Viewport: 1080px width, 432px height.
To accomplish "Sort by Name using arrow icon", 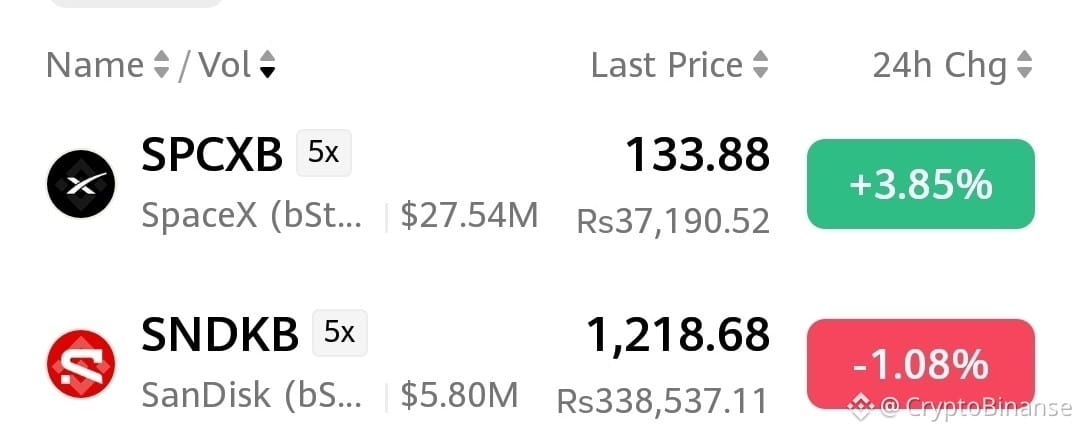I will tap(160, 65).
